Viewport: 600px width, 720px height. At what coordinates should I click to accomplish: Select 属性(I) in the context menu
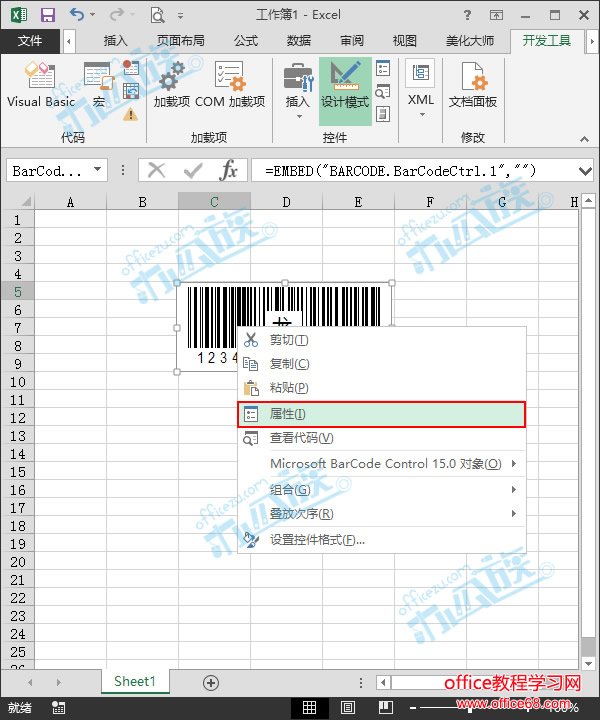point(381,414)
